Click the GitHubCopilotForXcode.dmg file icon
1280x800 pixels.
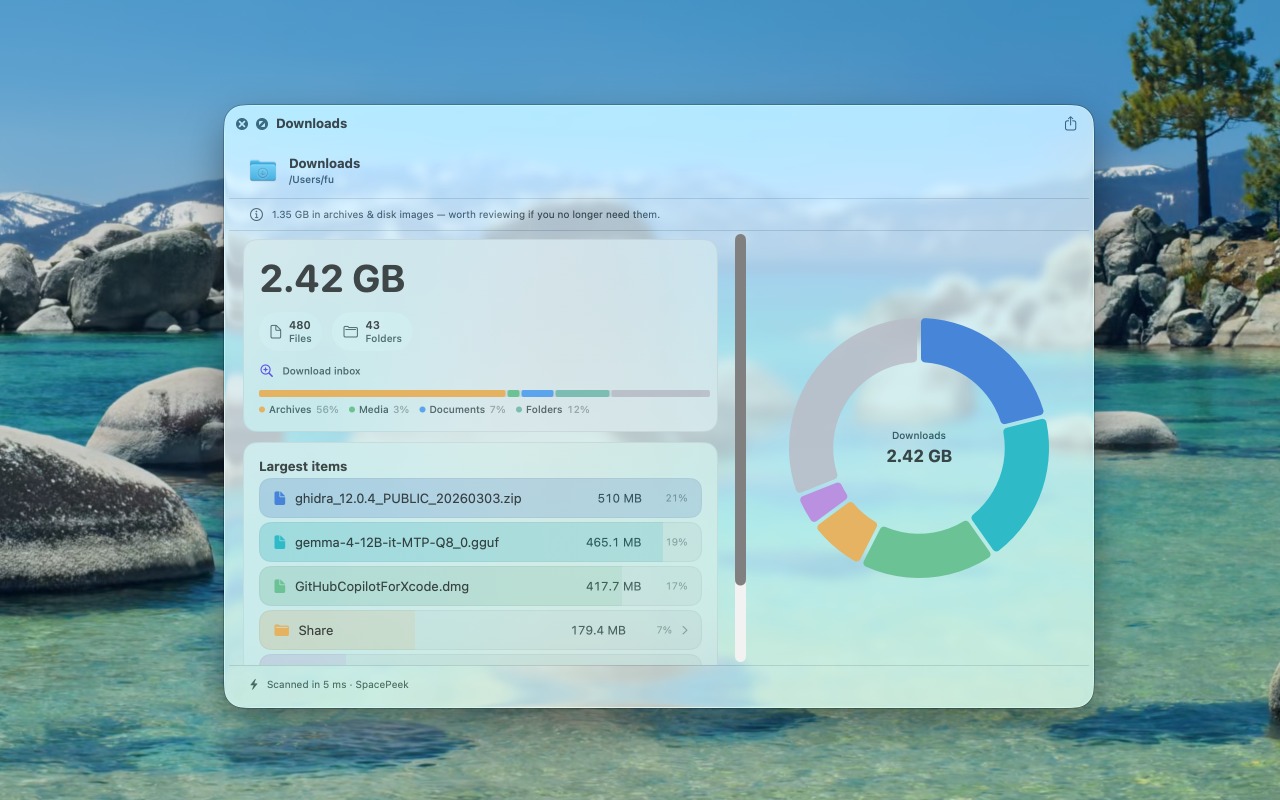point(280,586)
